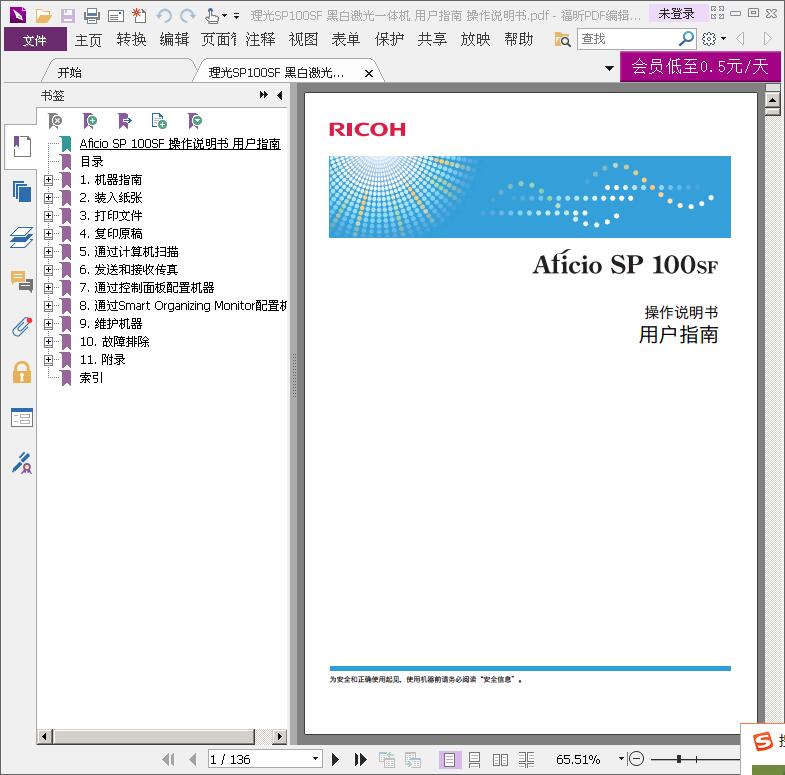The image size is (785, 775).
Task: Click the expand panel double-arrow icon
Action: coord(263,95)
